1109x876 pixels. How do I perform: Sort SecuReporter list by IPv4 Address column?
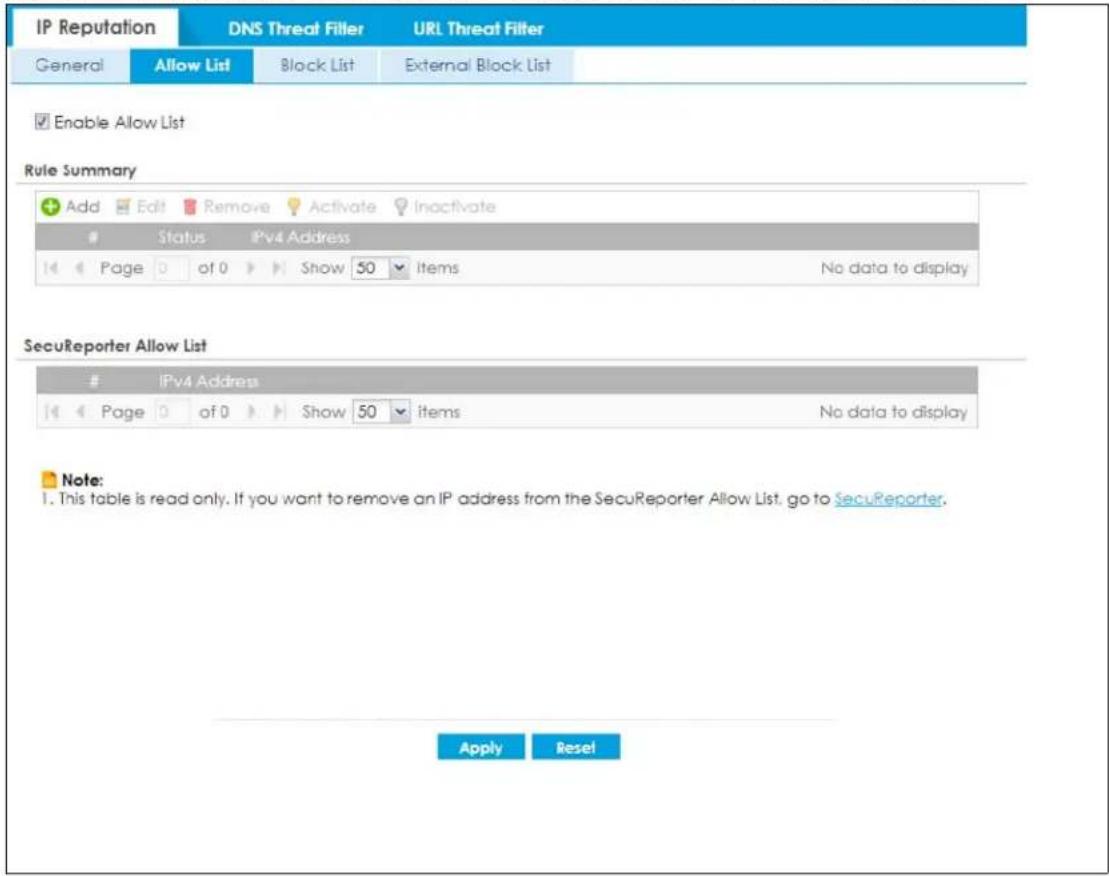click(209, 381)
